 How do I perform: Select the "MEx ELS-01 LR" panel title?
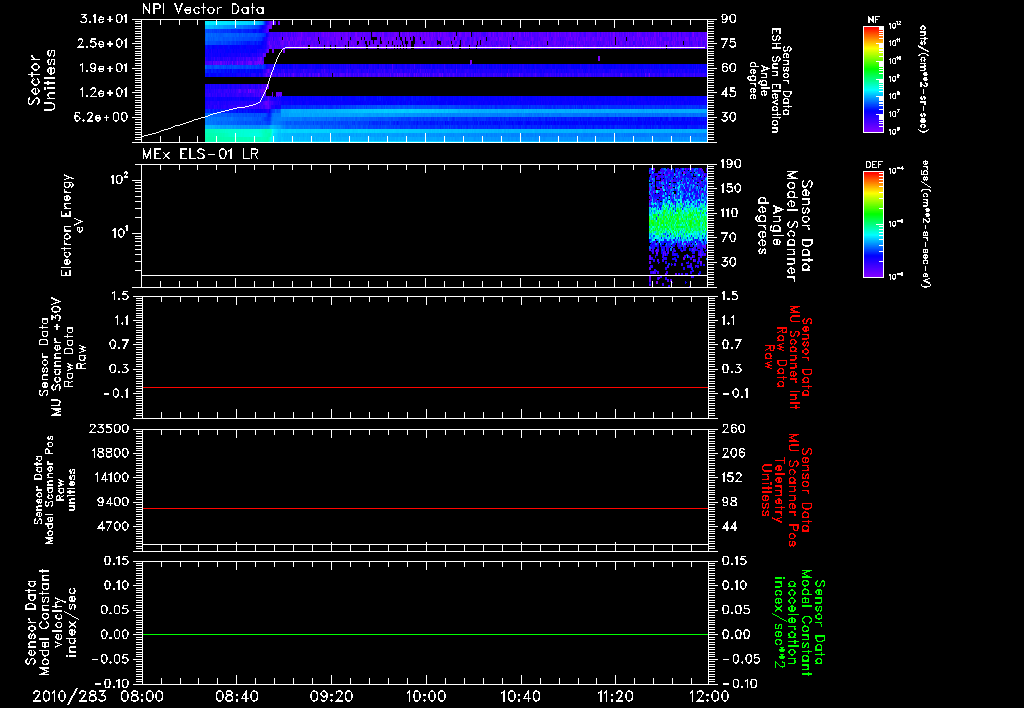pos(200,154)
